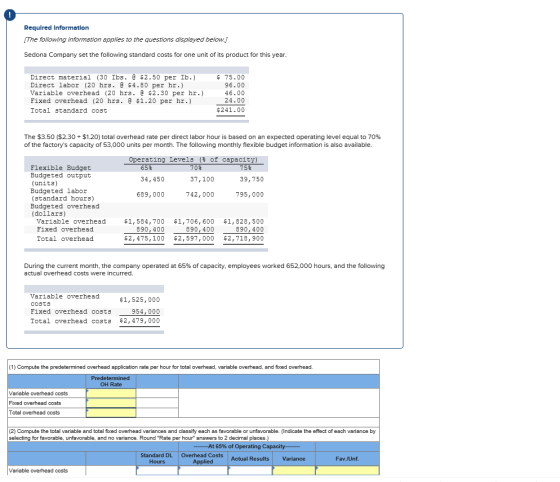Click the $1,828,500 variable overhead value
Image resolution: width=560 pixels, height=482 pixels.
[x=244, y=221]
